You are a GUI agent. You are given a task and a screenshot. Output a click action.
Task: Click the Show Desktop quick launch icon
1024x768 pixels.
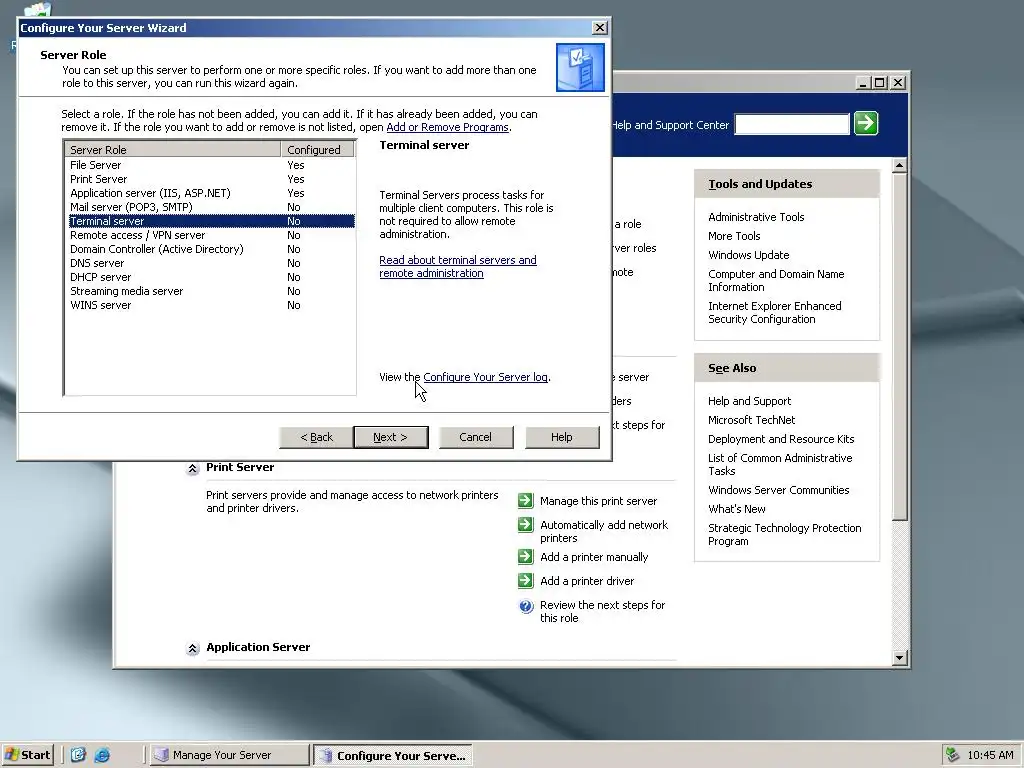[x=78, y=755]
